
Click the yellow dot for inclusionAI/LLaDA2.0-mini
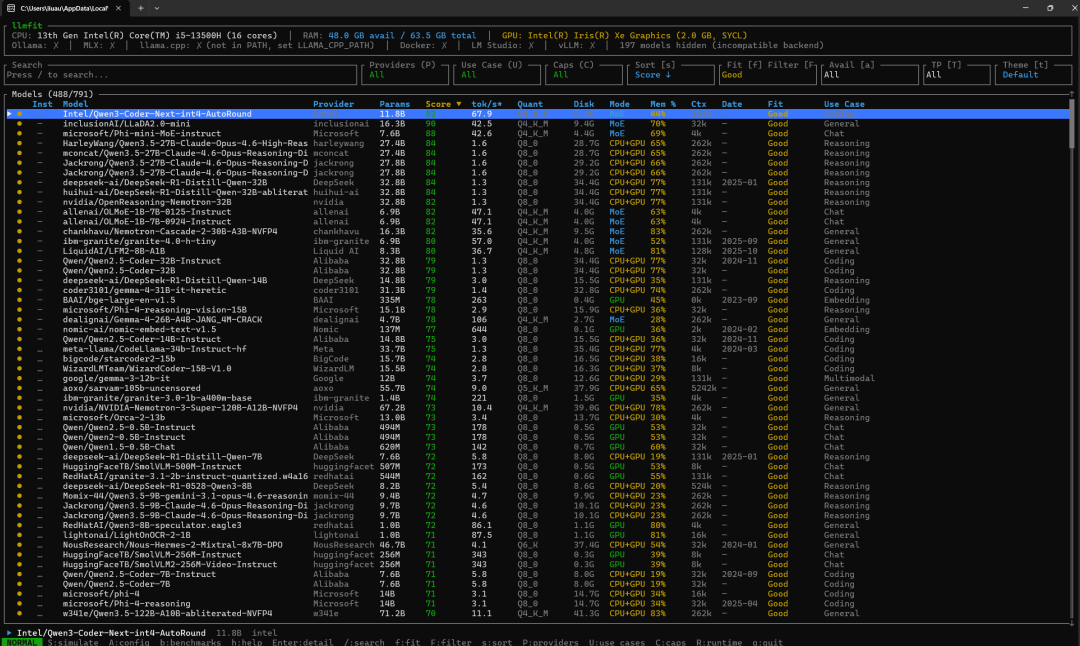pos(19,124)
